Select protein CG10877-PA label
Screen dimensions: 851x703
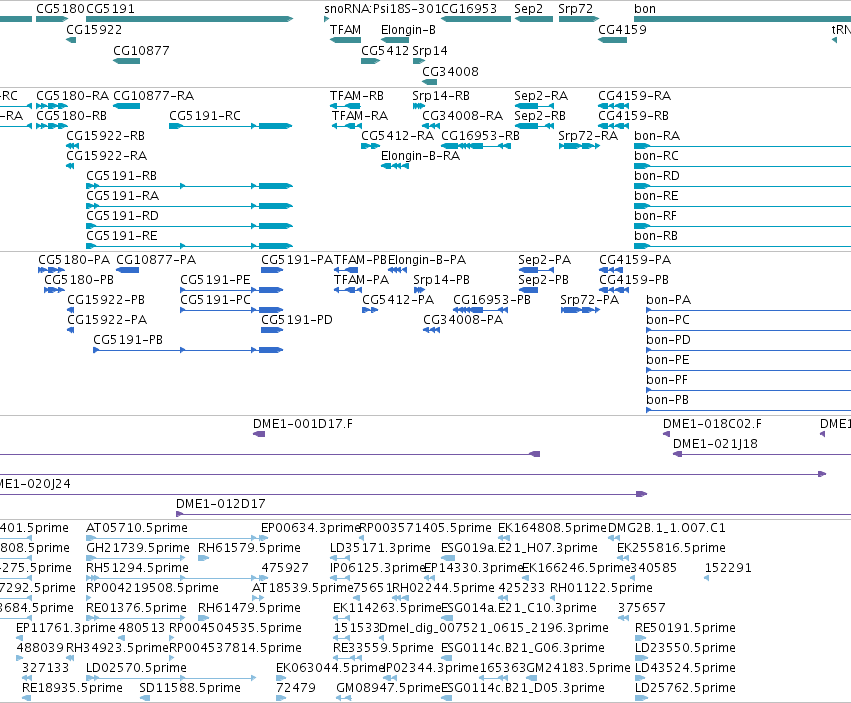pyautogui.click(x=156, y=259)
